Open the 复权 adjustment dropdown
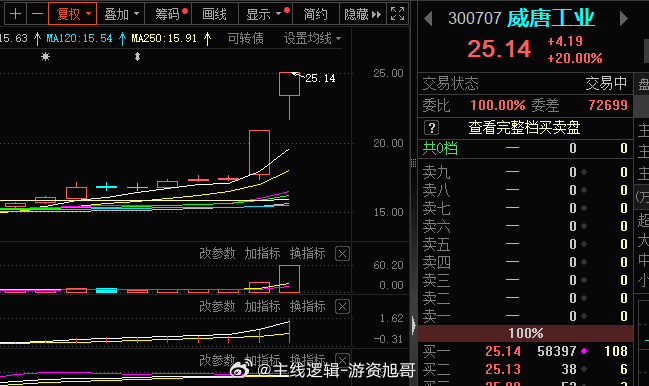 pyautogui.click(x=72, y=14)
